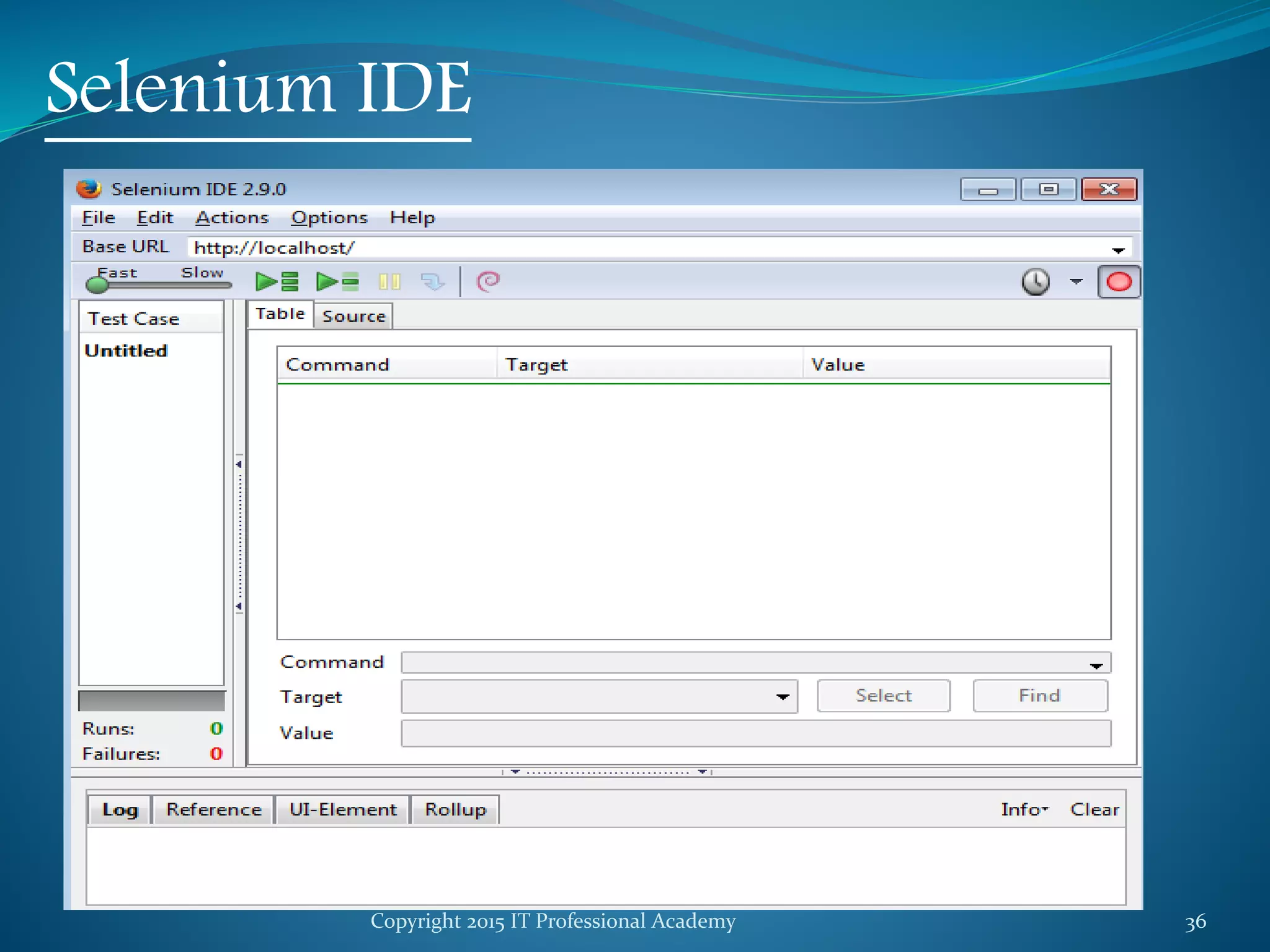Screen dimensions: 1270x952
Task: Open the Info dropdown in log panel
Action: point(1024,809)
